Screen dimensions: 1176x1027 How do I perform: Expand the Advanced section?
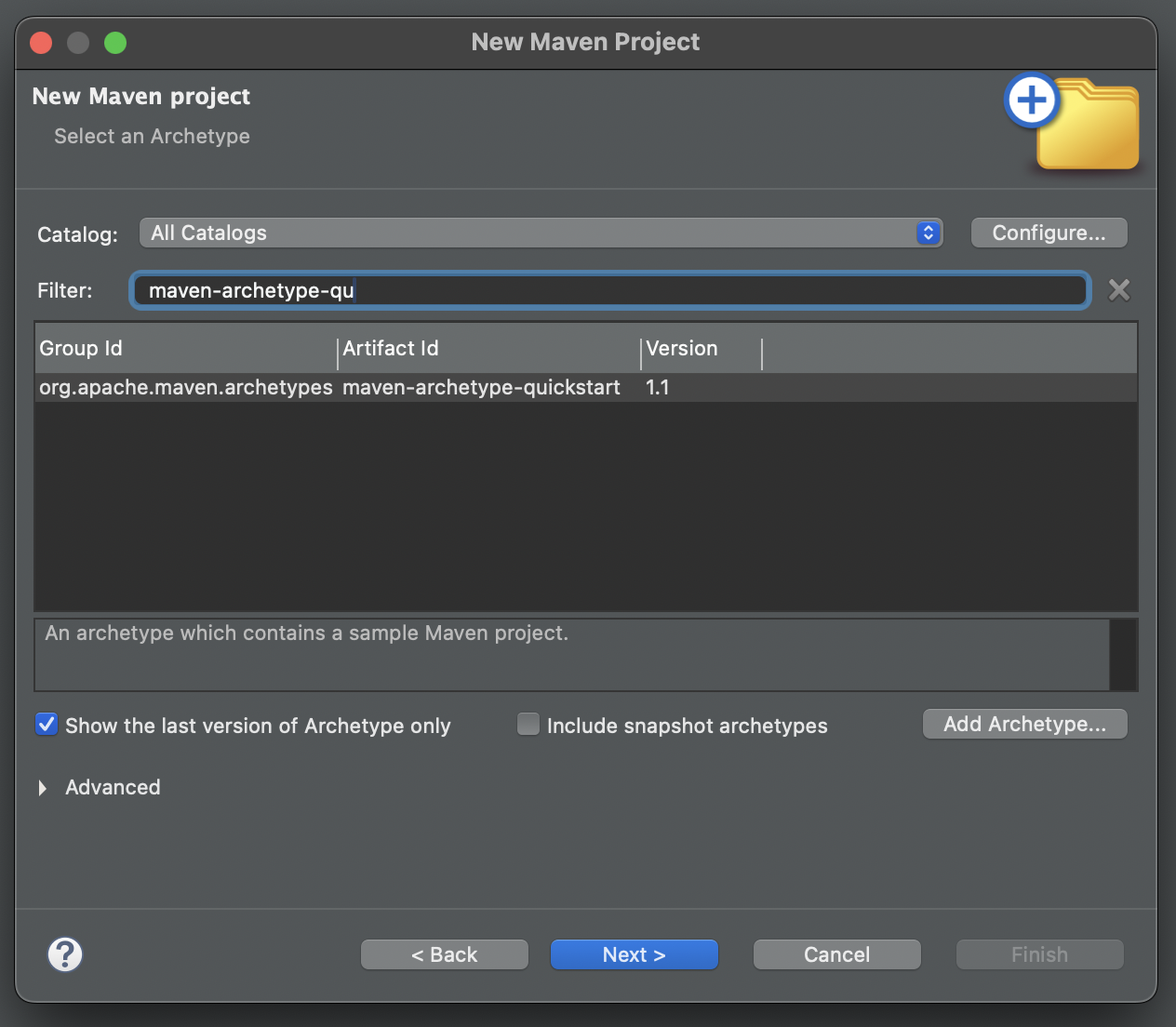(43, 788)
